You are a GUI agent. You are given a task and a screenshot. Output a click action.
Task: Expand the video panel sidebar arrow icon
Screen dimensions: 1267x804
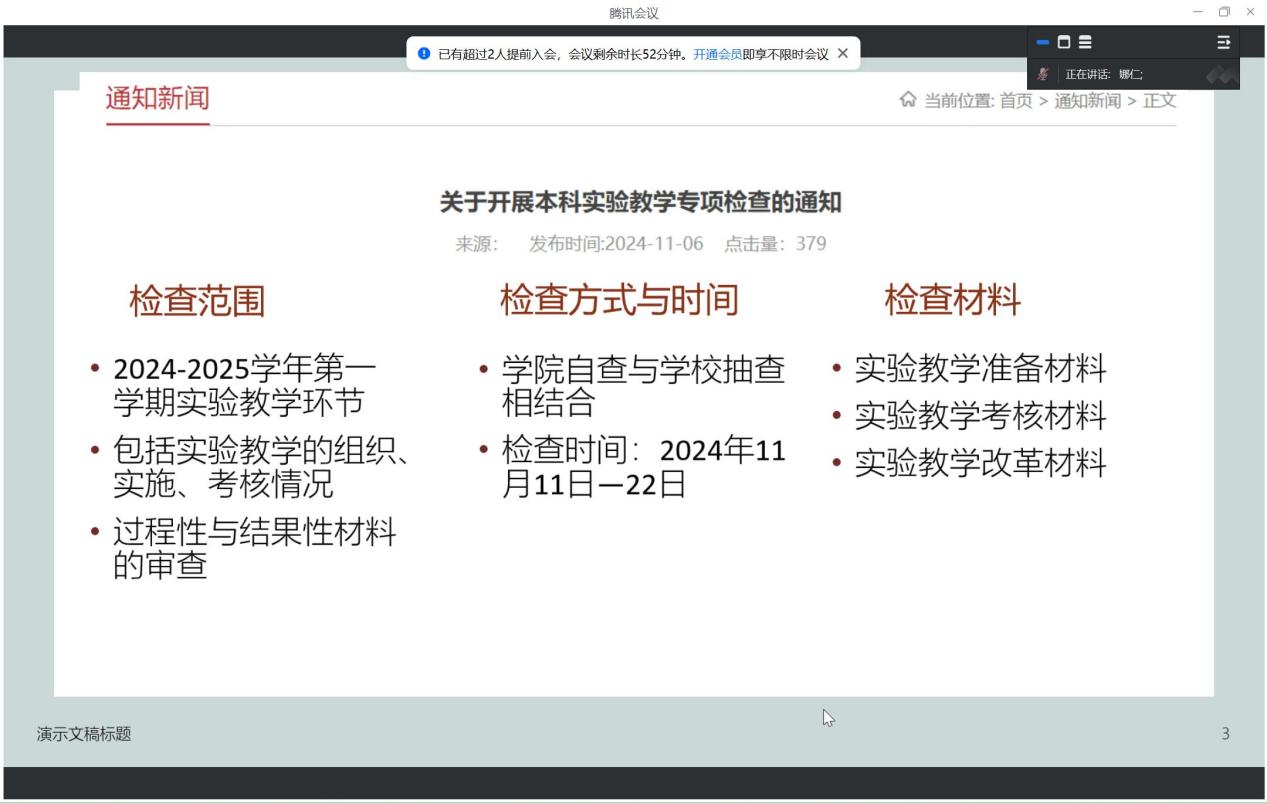(1223, 42)
